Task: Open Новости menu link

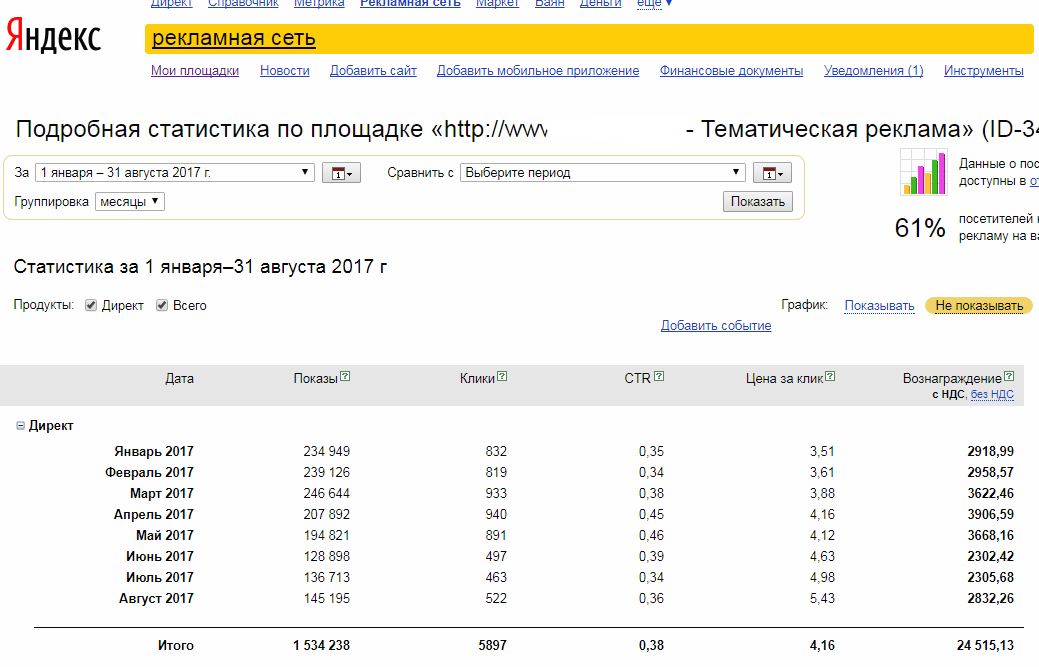Action: [x=285, y=71]
